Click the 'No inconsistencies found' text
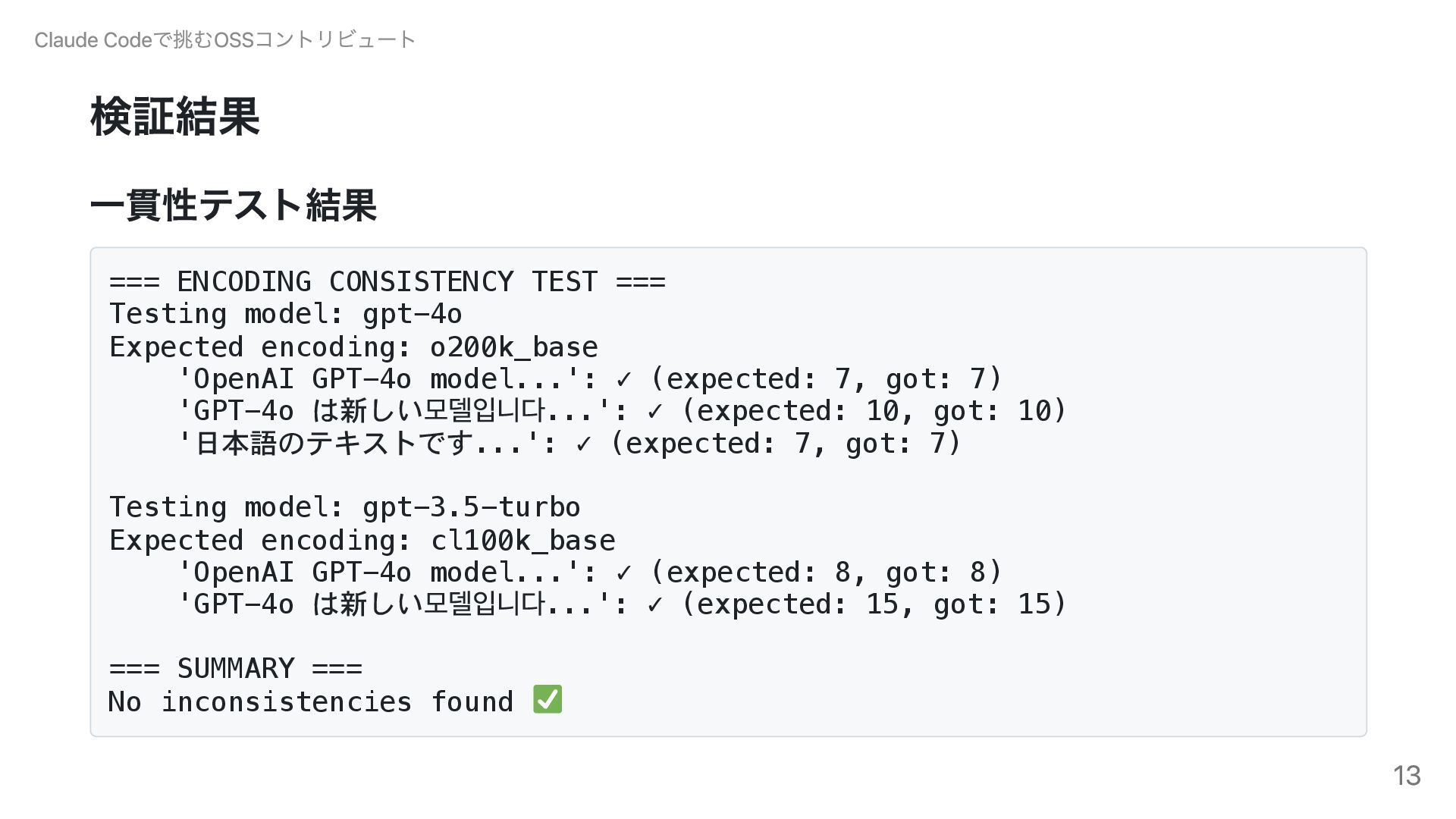1456x819 pixels. [311, 702]
